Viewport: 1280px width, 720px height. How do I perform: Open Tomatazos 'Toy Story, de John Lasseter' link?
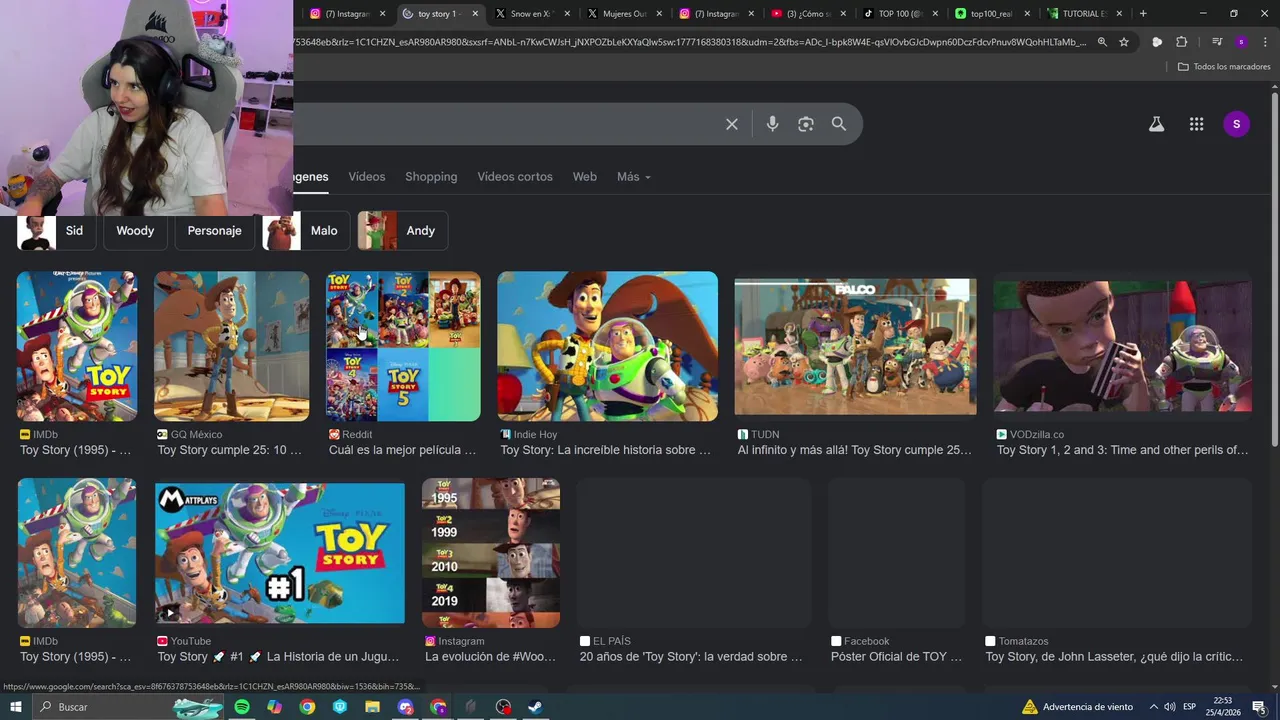(x=1114, y=657)
